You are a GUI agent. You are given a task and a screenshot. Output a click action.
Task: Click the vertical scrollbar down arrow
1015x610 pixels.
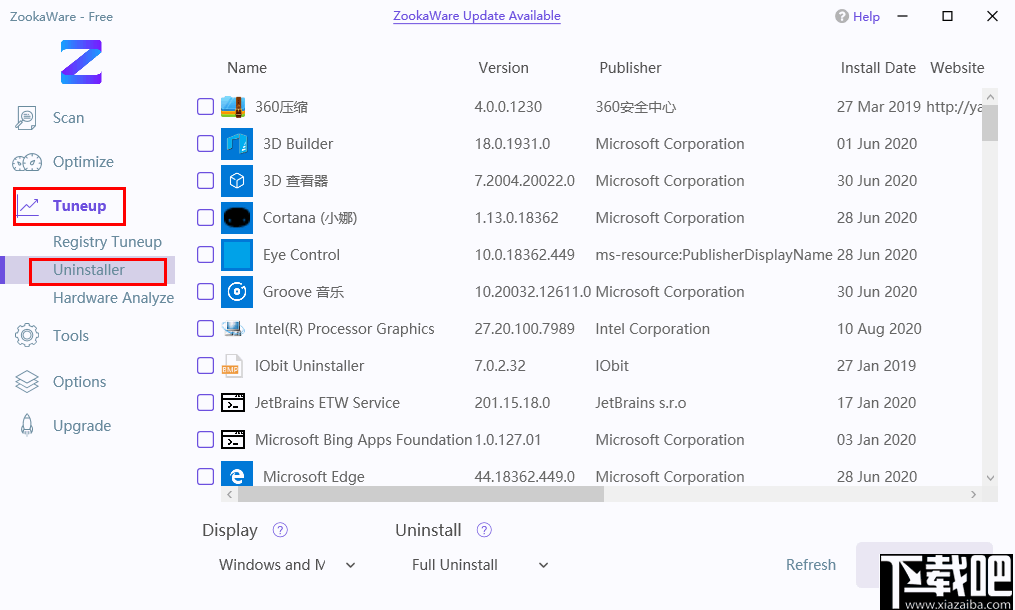[990, 478]
